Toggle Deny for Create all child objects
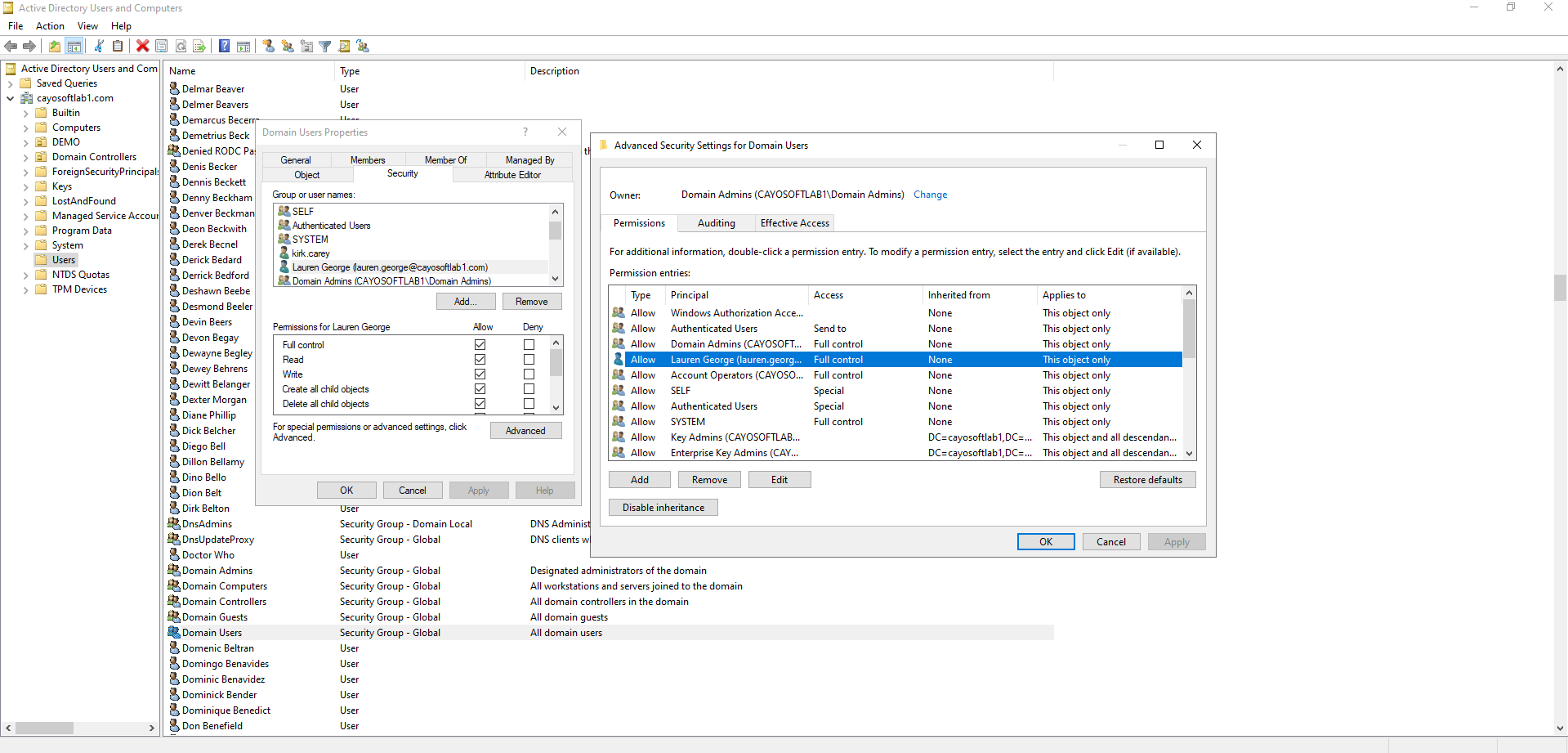1568x753 pixels. pos(529,389)
